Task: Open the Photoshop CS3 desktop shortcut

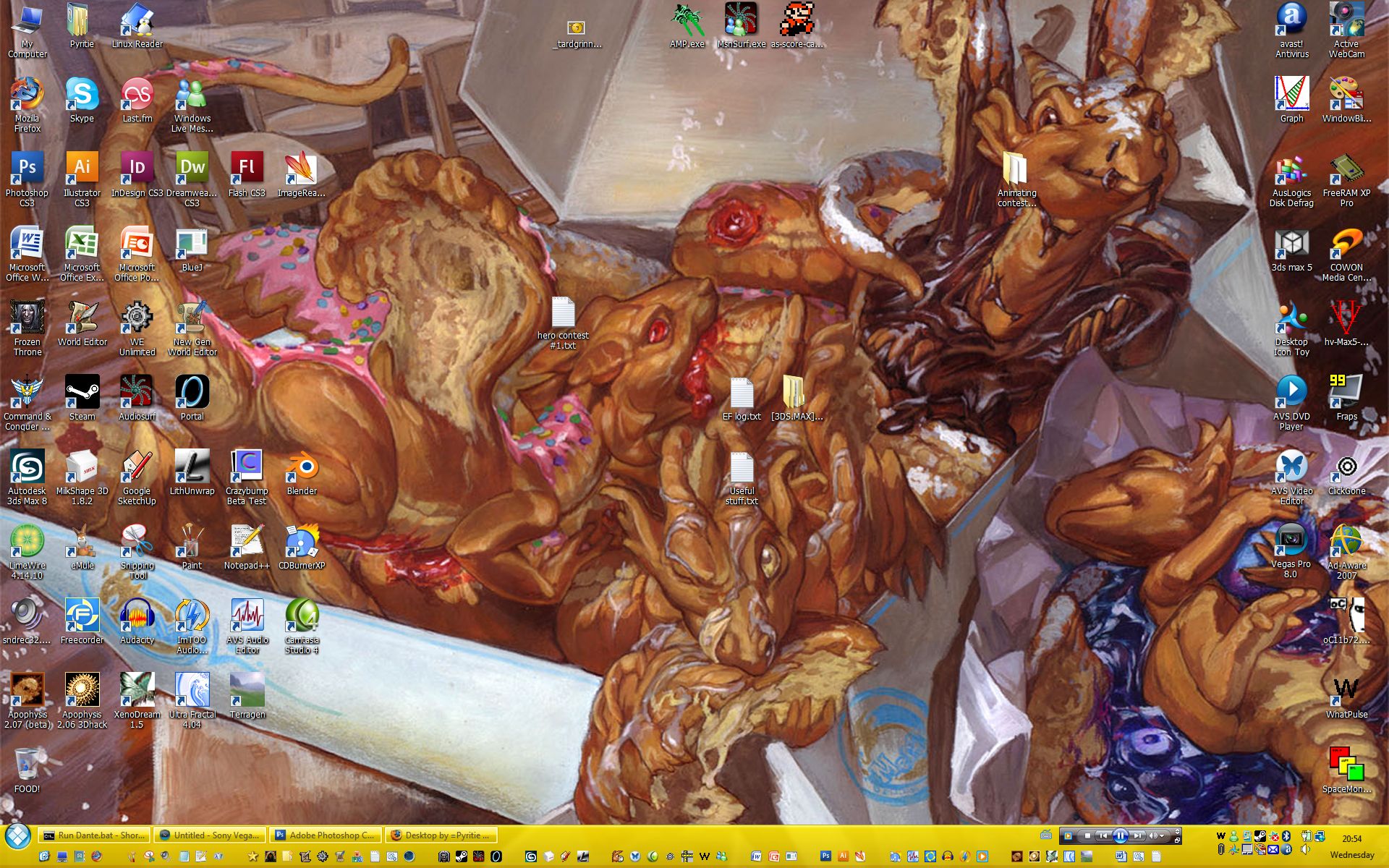Action: coord(27,179)
